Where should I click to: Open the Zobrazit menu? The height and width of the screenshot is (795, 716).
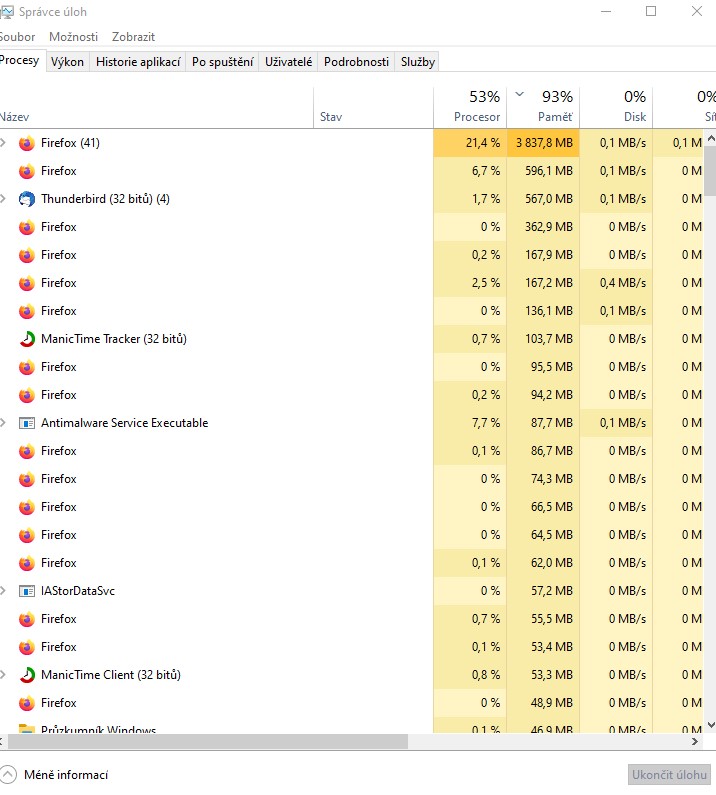coord(133,37)
